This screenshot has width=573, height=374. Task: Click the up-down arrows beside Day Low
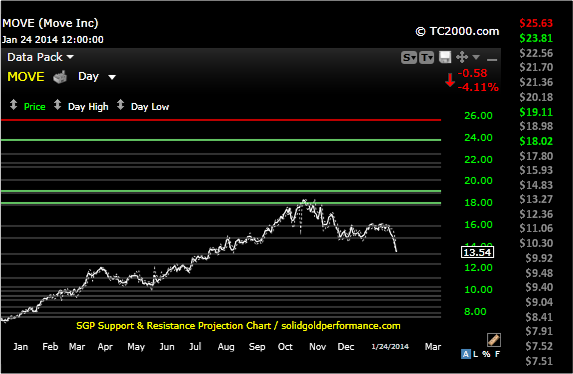point(120,105)
